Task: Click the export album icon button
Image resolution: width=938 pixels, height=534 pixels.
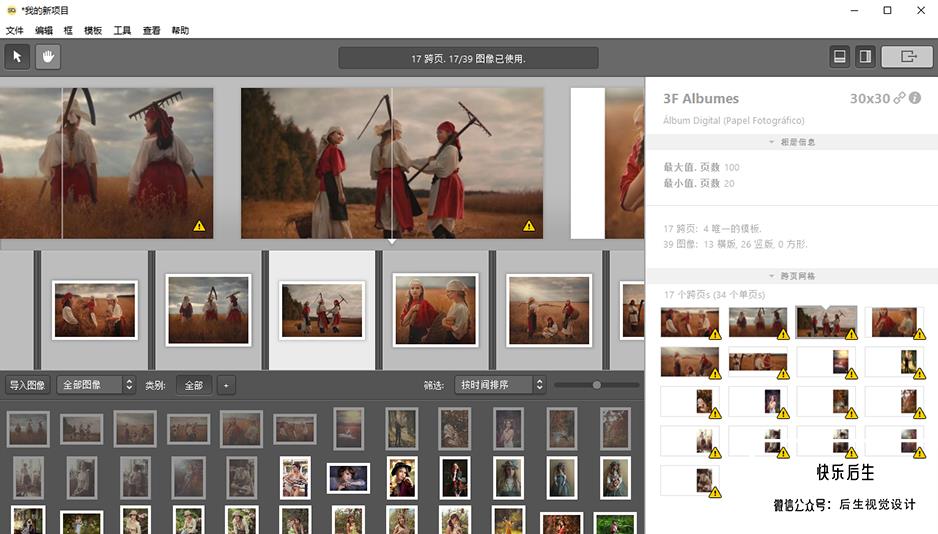Action: (907, 57)
